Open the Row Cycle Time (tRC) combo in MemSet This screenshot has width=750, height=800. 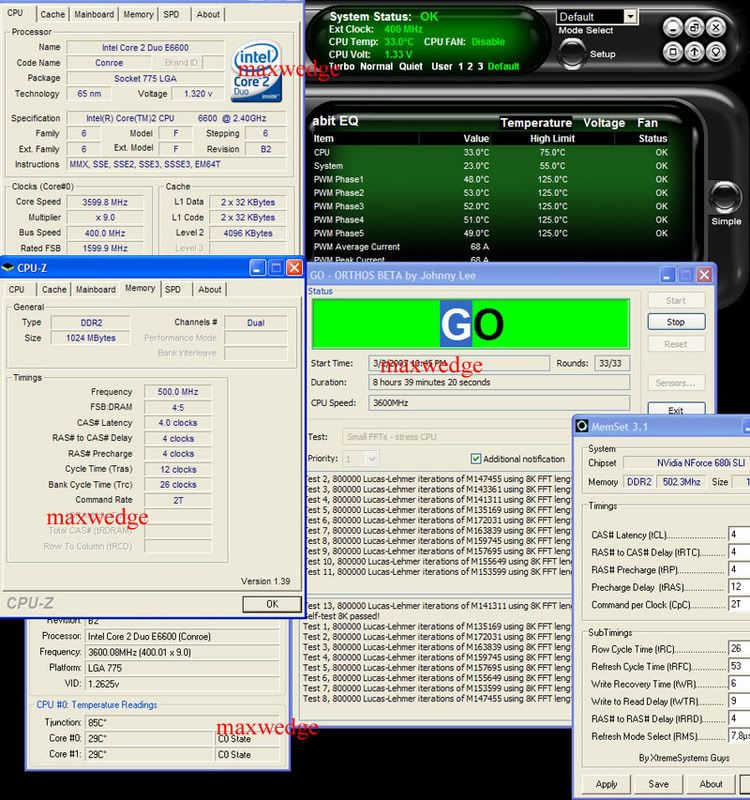pos(739,648)
